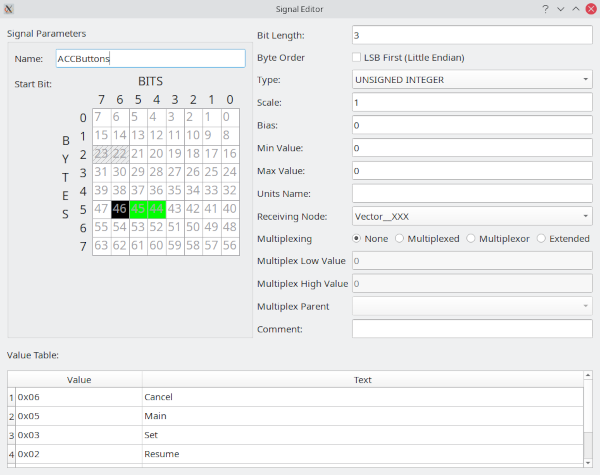Open the Multiplex Parent dropdown
The height and width of the screenshot is (475, 600).
(x=472, y=306)
